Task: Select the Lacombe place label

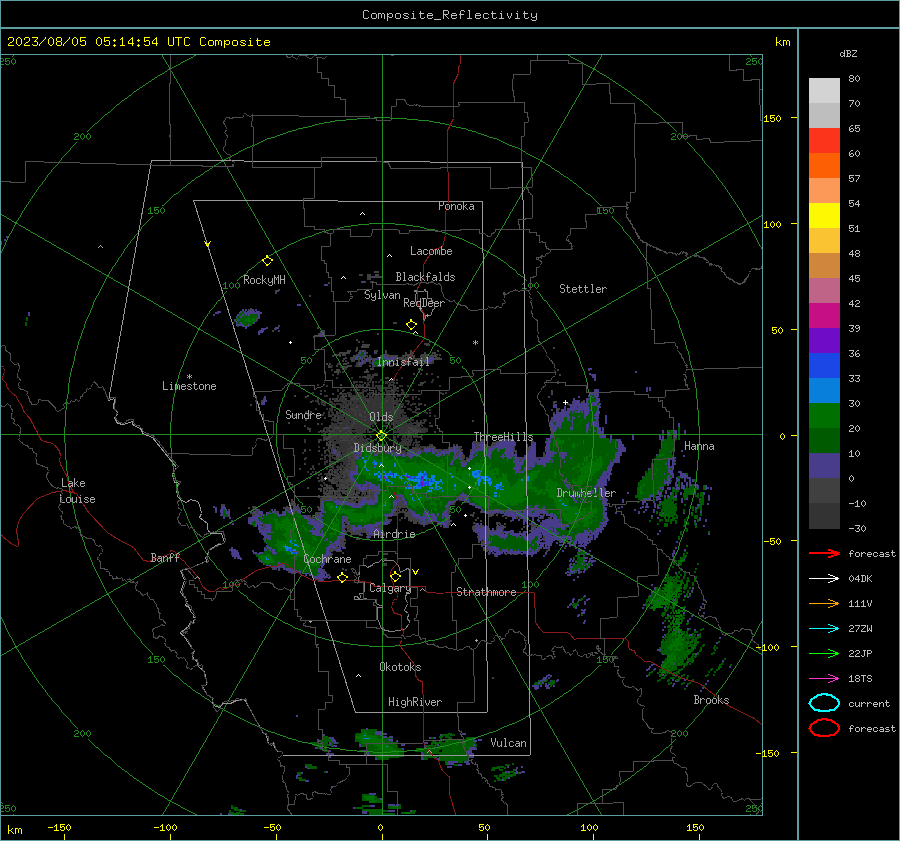Action: click(x=431, y=251)
